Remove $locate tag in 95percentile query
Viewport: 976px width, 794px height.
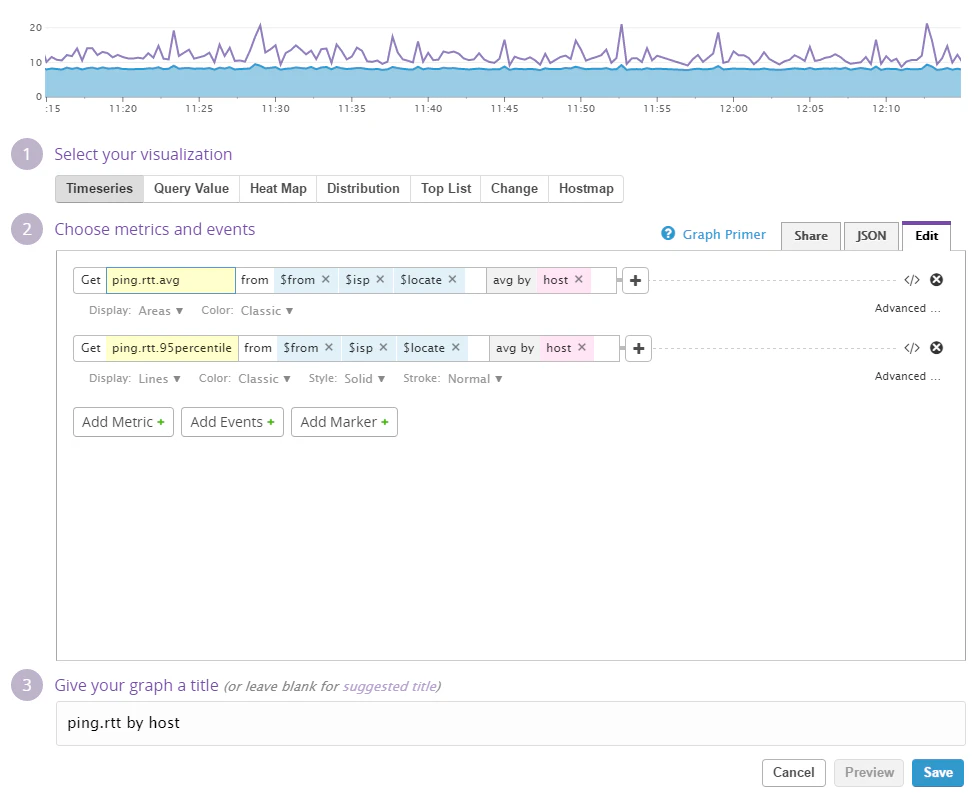tap(456, 347)
